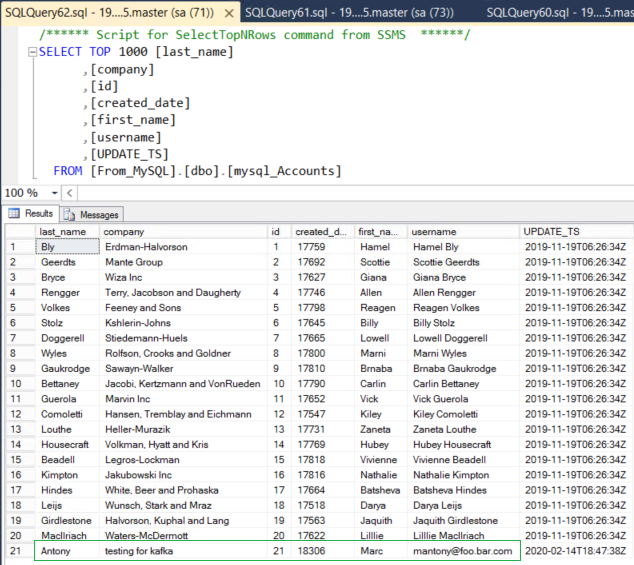Screen dimensions: 634x565
Task: Click 'Wunsch, Stark and Mraz' cell
Action: click(x=183, y=506)
